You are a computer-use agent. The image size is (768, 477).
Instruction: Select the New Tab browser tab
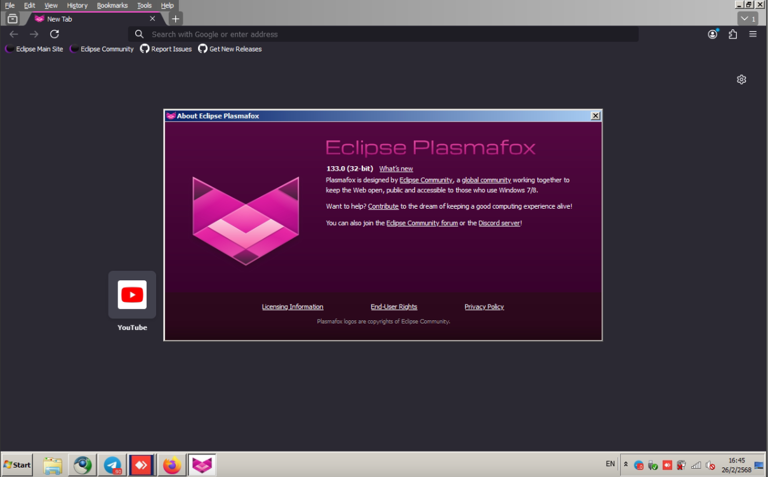pyautogui.click(x=95, y=19)
